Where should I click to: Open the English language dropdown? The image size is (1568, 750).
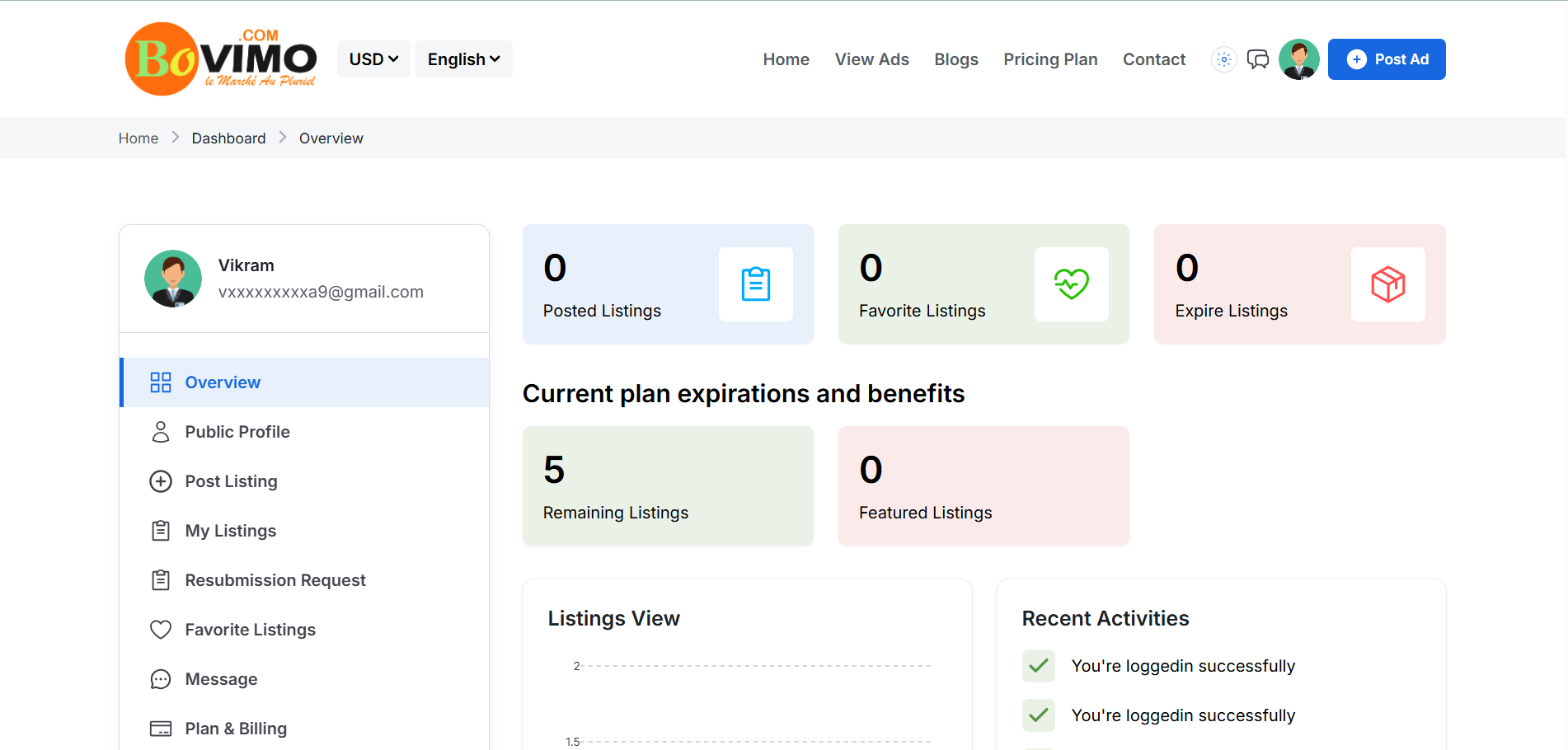pyautogui.click(x=463, y=59)
